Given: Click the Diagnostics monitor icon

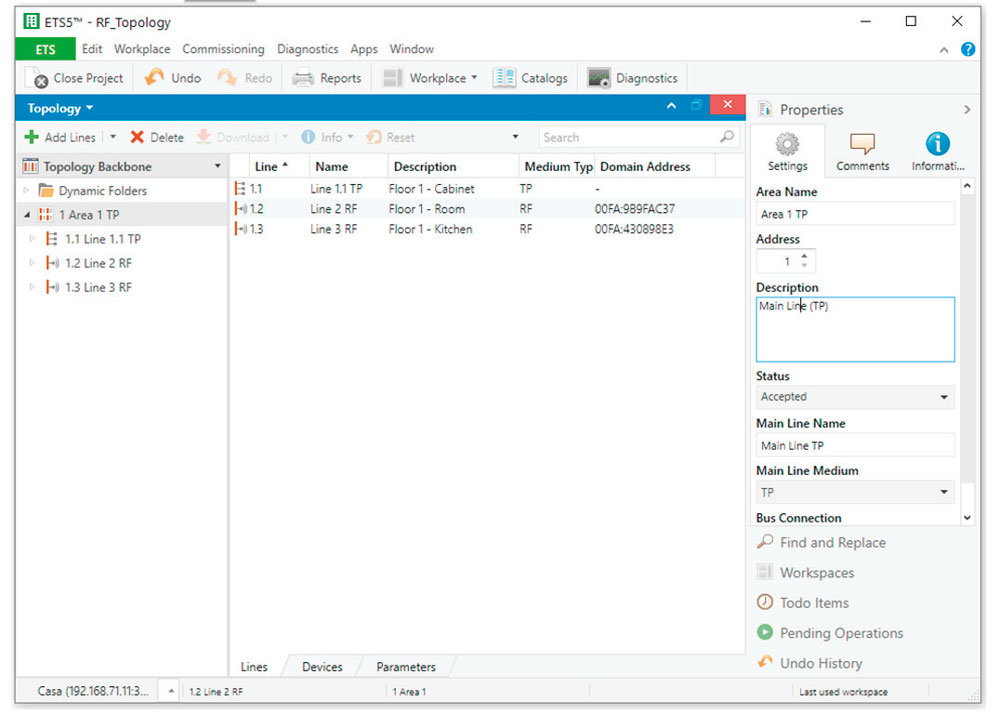Looking at the screenshot, I should [x=599, y=78].
